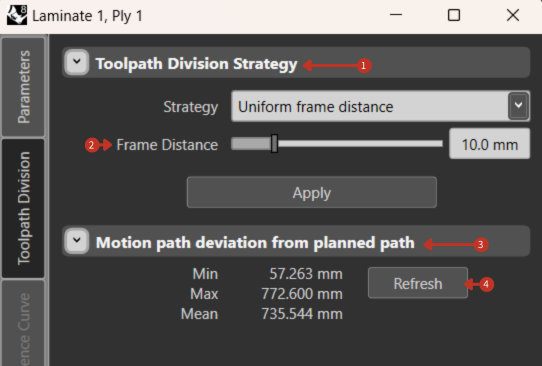This screenshot has height=366, width=542.
Task: Open the partially visible Curve tab
Action: (x=24, y=323)
